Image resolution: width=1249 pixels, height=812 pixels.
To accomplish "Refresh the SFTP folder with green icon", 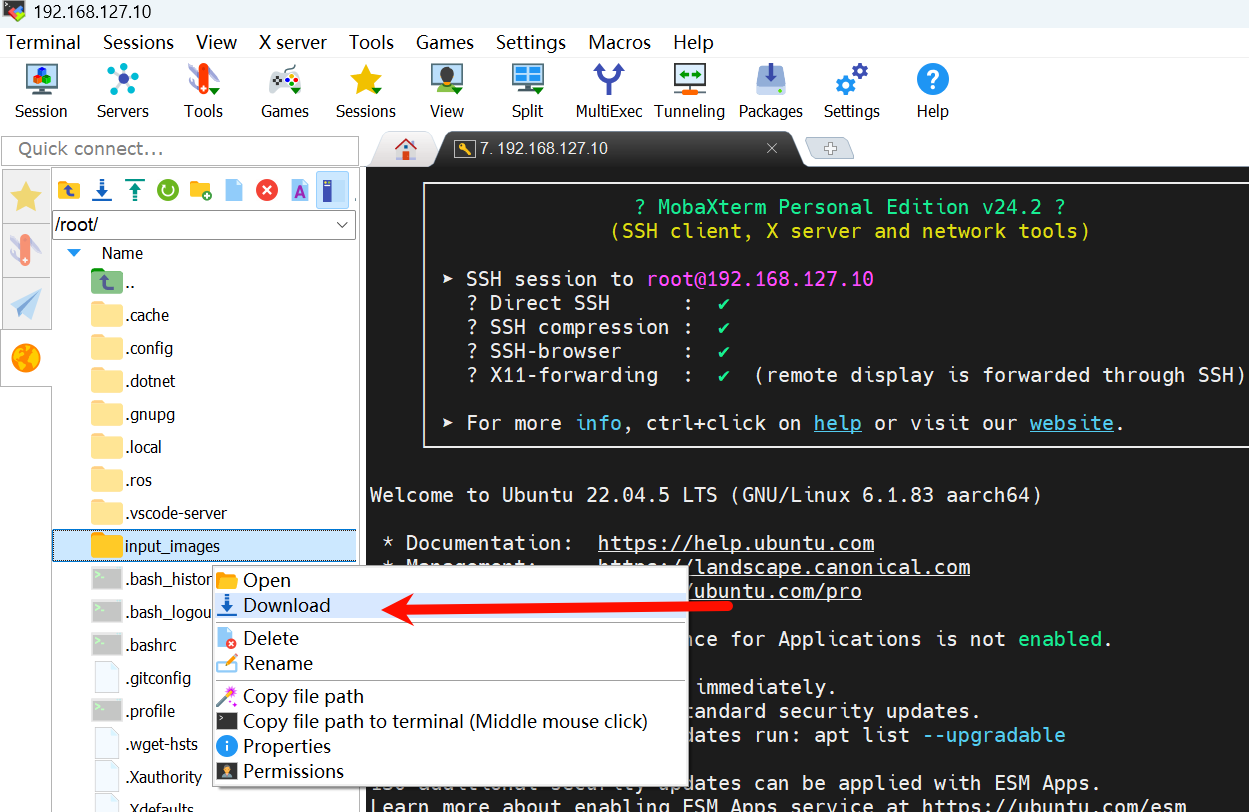I will (x=168, y=189).
